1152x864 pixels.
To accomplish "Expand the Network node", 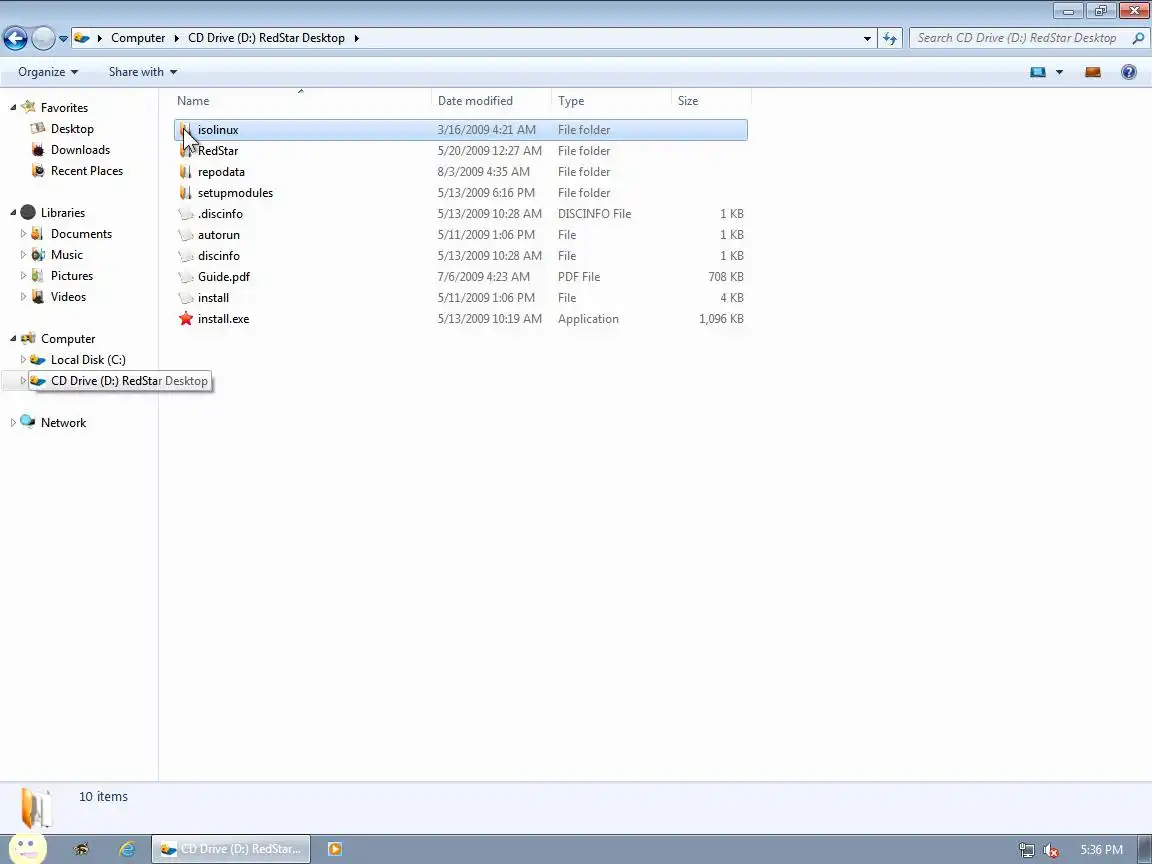I will coord(13,422).
